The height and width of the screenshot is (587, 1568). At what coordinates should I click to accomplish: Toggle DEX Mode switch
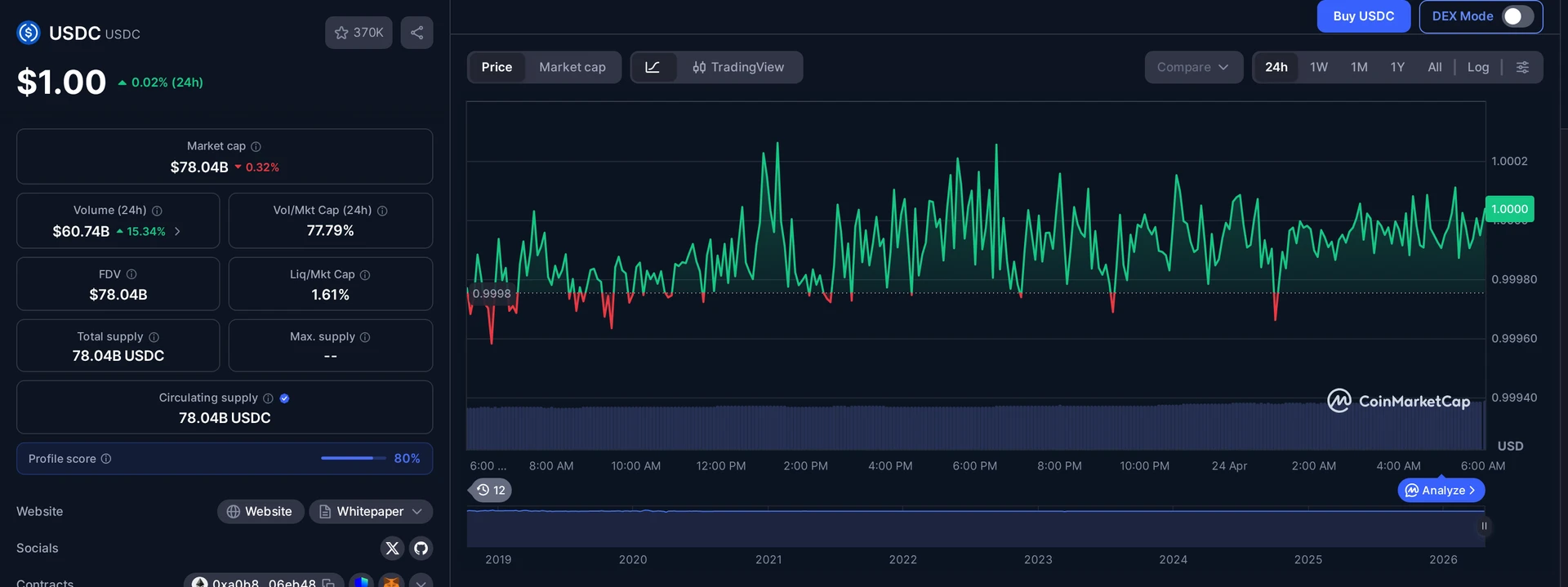click(x=1517, y=16)
